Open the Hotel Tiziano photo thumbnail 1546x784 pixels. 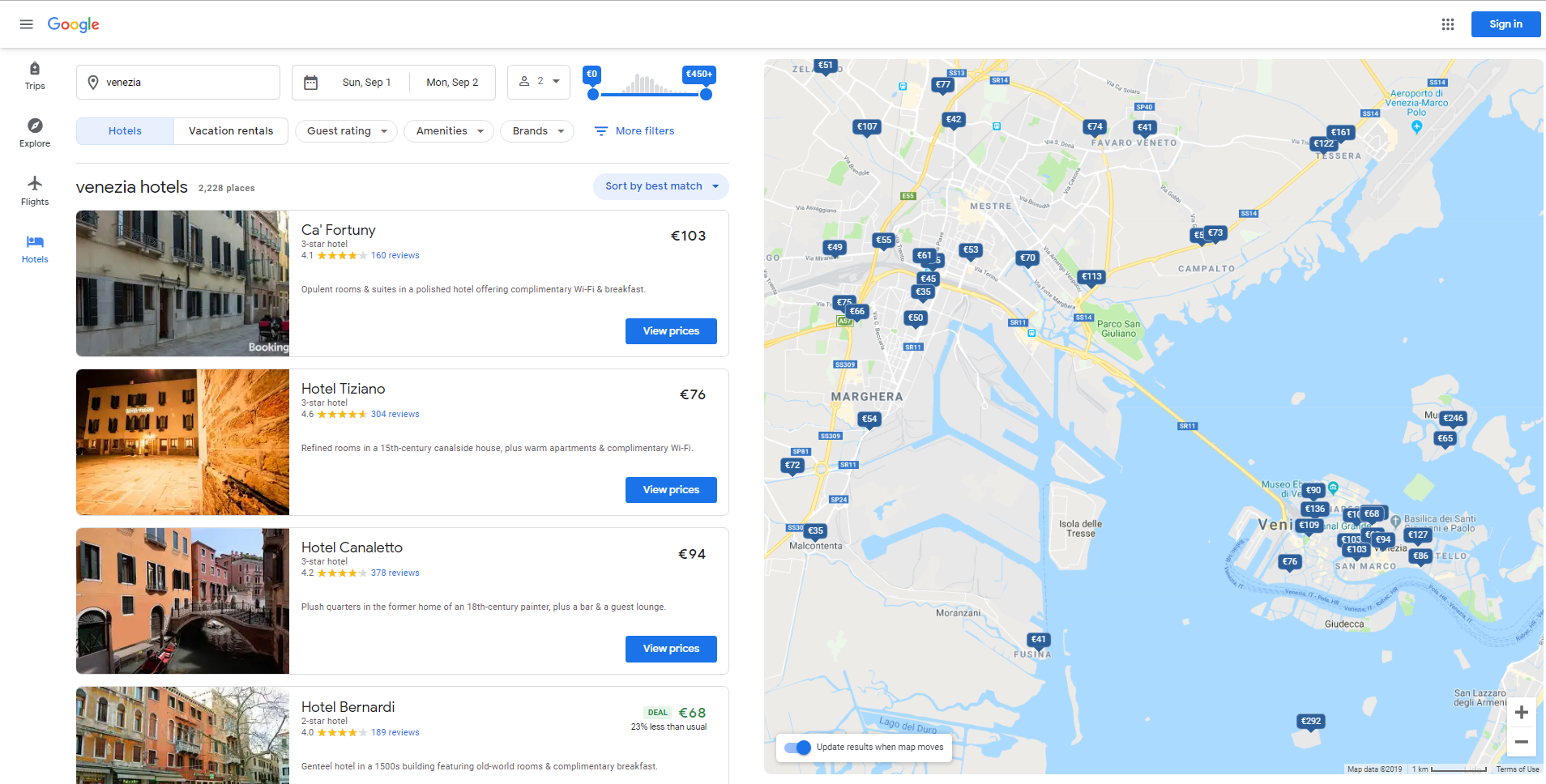coord(182,442)
